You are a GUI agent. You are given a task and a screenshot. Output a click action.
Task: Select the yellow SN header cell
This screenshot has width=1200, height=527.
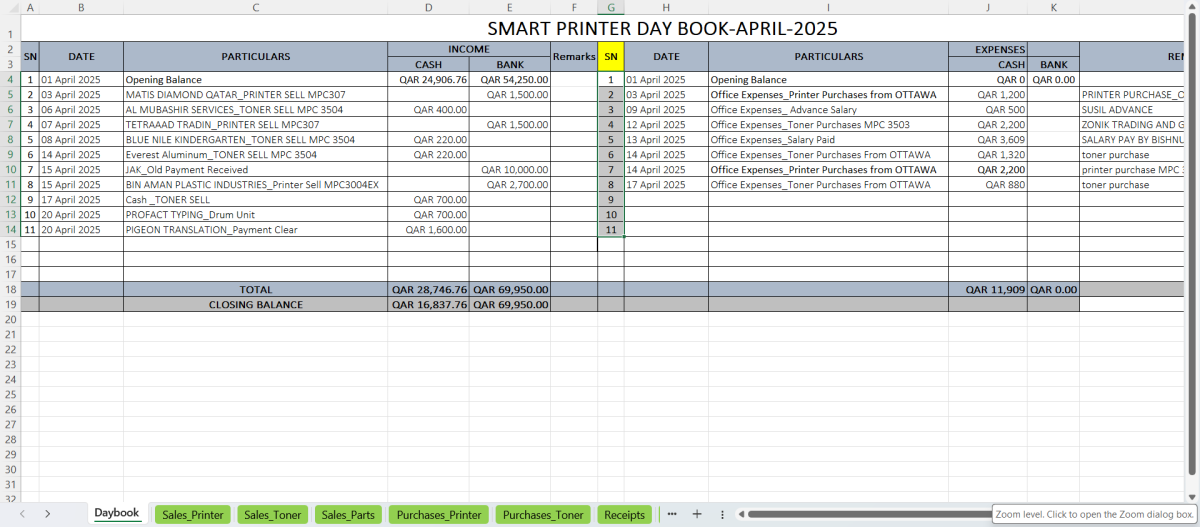[611, 56]
